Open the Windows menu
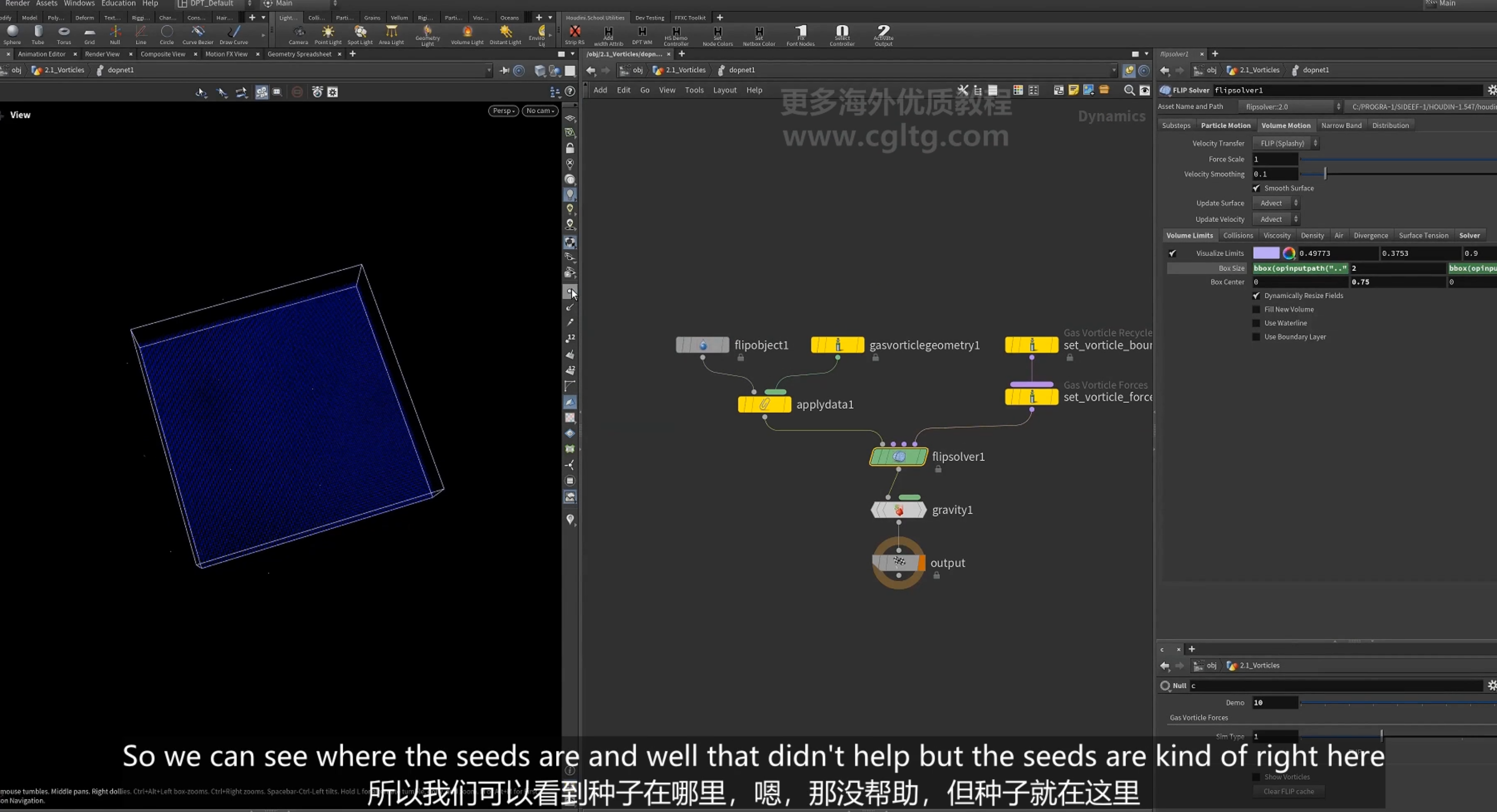 click(79, 4)
